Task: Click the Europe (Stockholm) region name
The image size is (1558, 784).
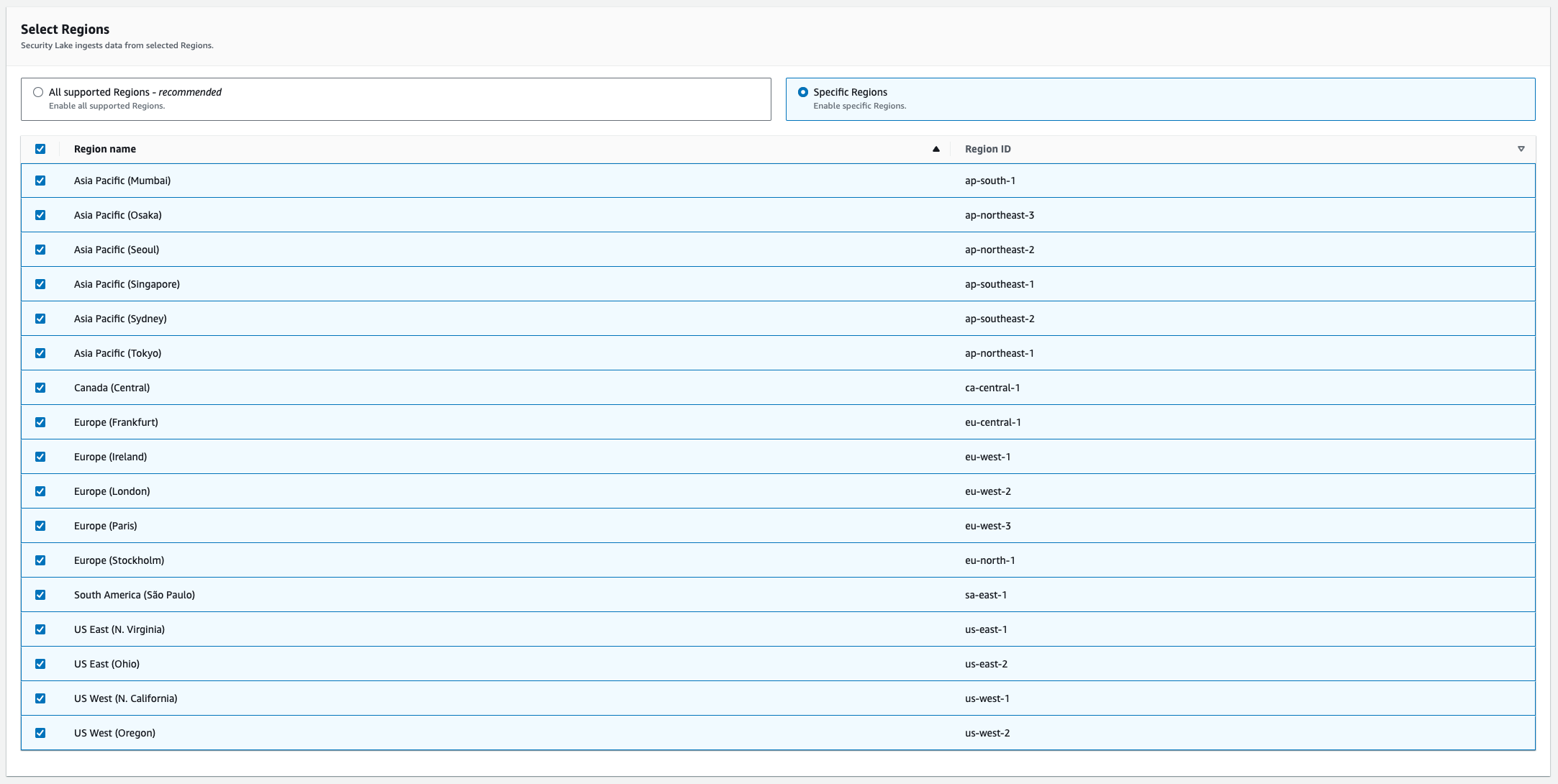Action: pyautogui.click(x=119, y=560)
